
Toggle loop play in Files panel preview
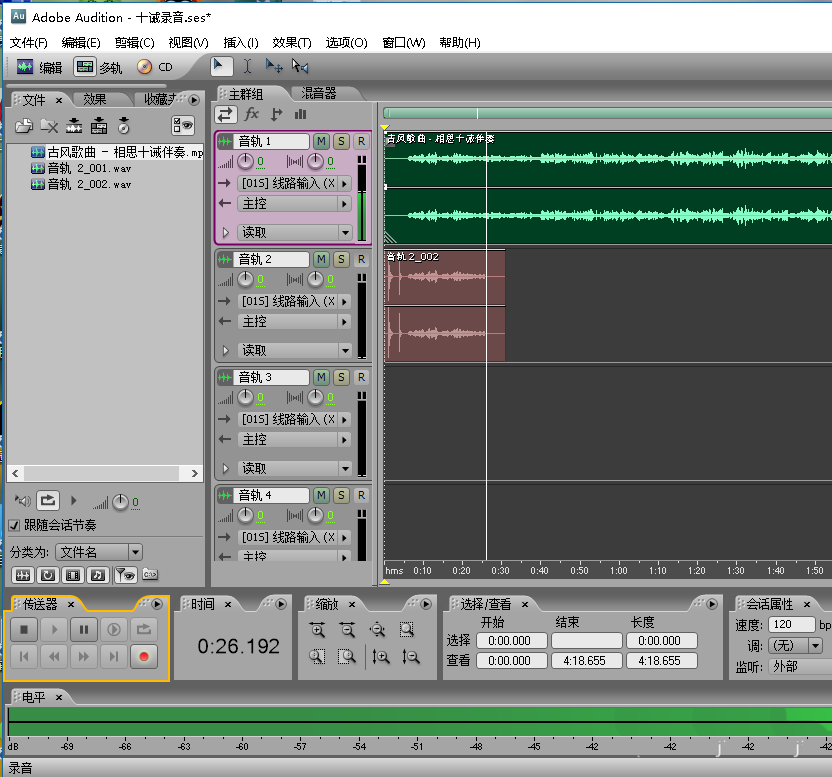48,500
